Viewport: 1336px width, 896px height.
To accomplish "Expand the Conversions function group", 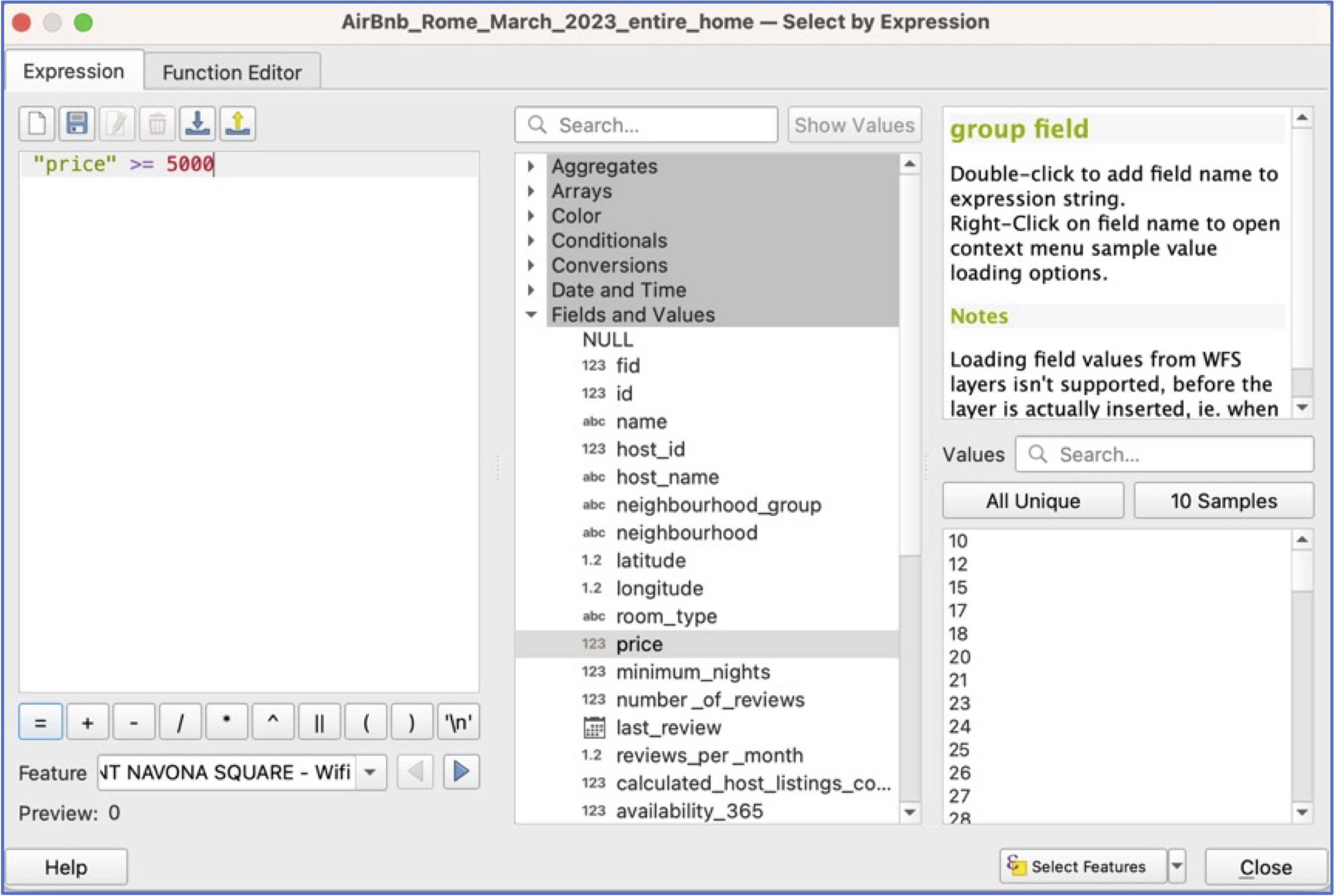I will pos(531,265).
